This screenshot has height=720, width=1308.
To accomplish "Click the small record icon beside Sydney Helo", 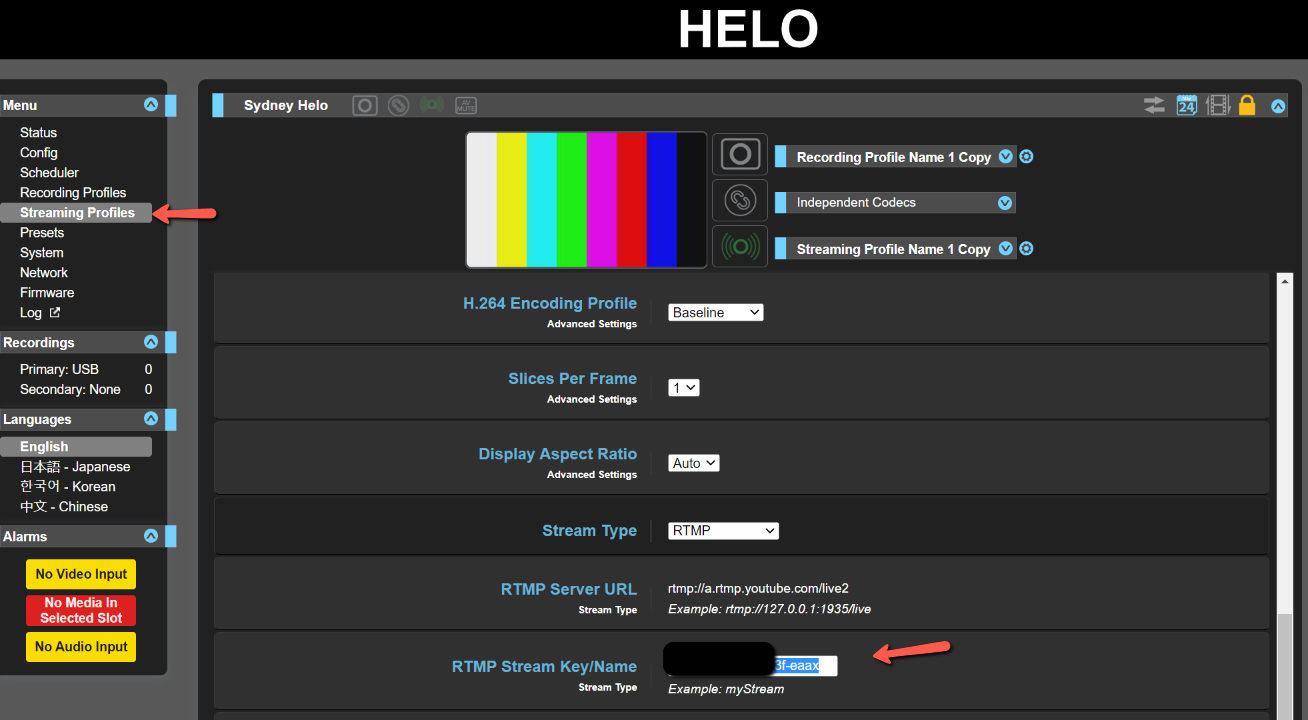I will click(365, 105).
